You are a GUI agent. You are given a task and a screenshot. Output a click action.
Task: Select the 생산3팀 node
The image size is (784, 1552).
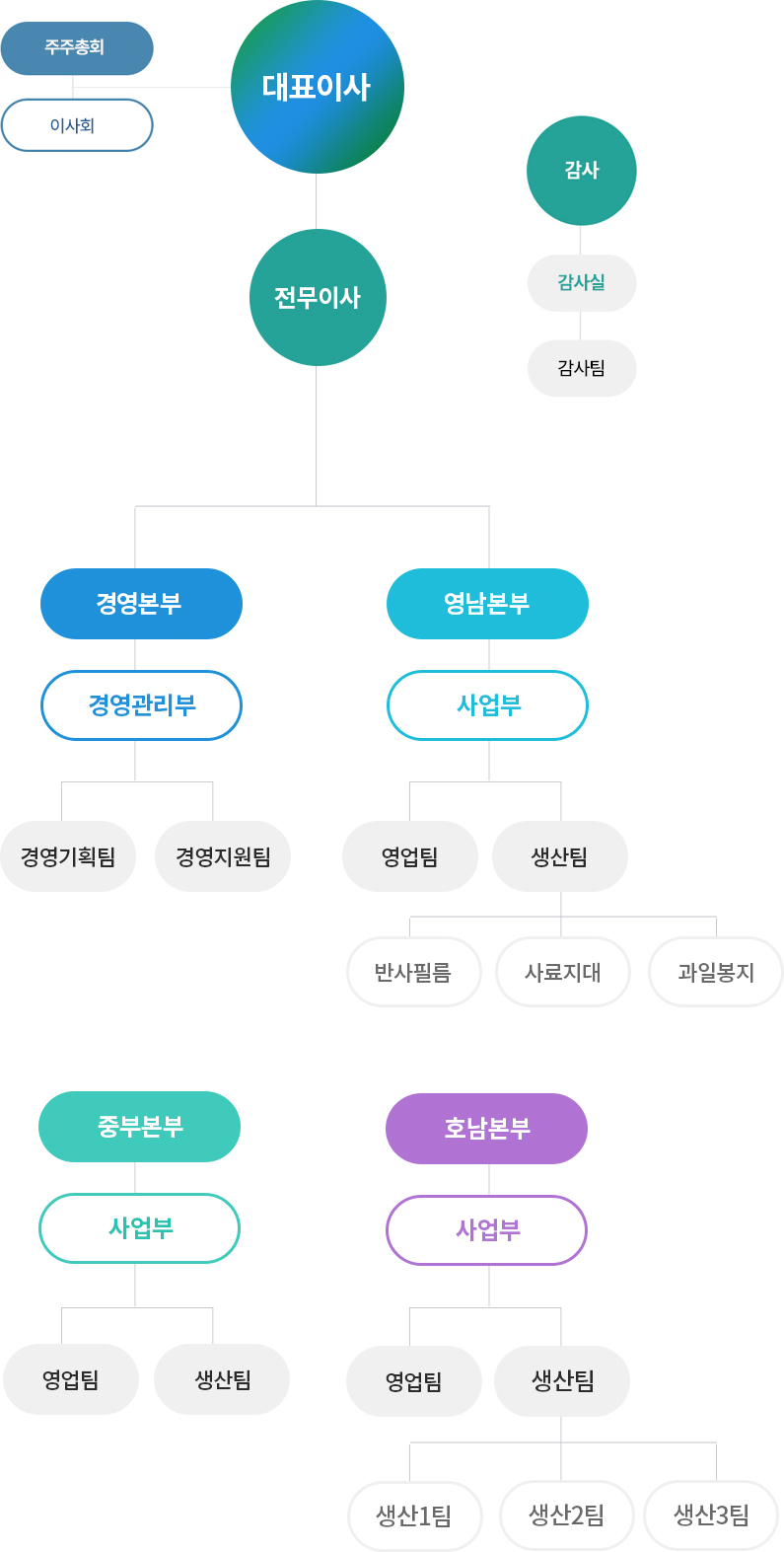[x=711, y=1515]
